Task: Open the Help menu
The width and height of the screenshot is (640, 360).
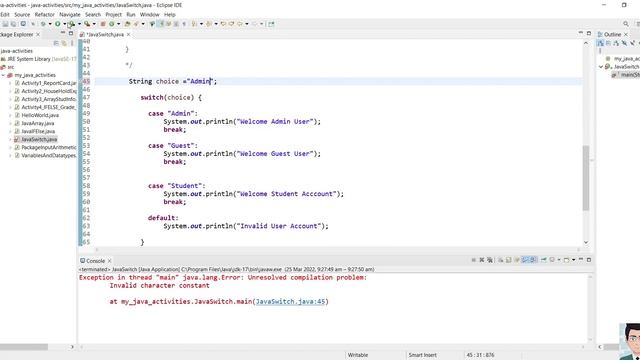Action: [170, 15]
